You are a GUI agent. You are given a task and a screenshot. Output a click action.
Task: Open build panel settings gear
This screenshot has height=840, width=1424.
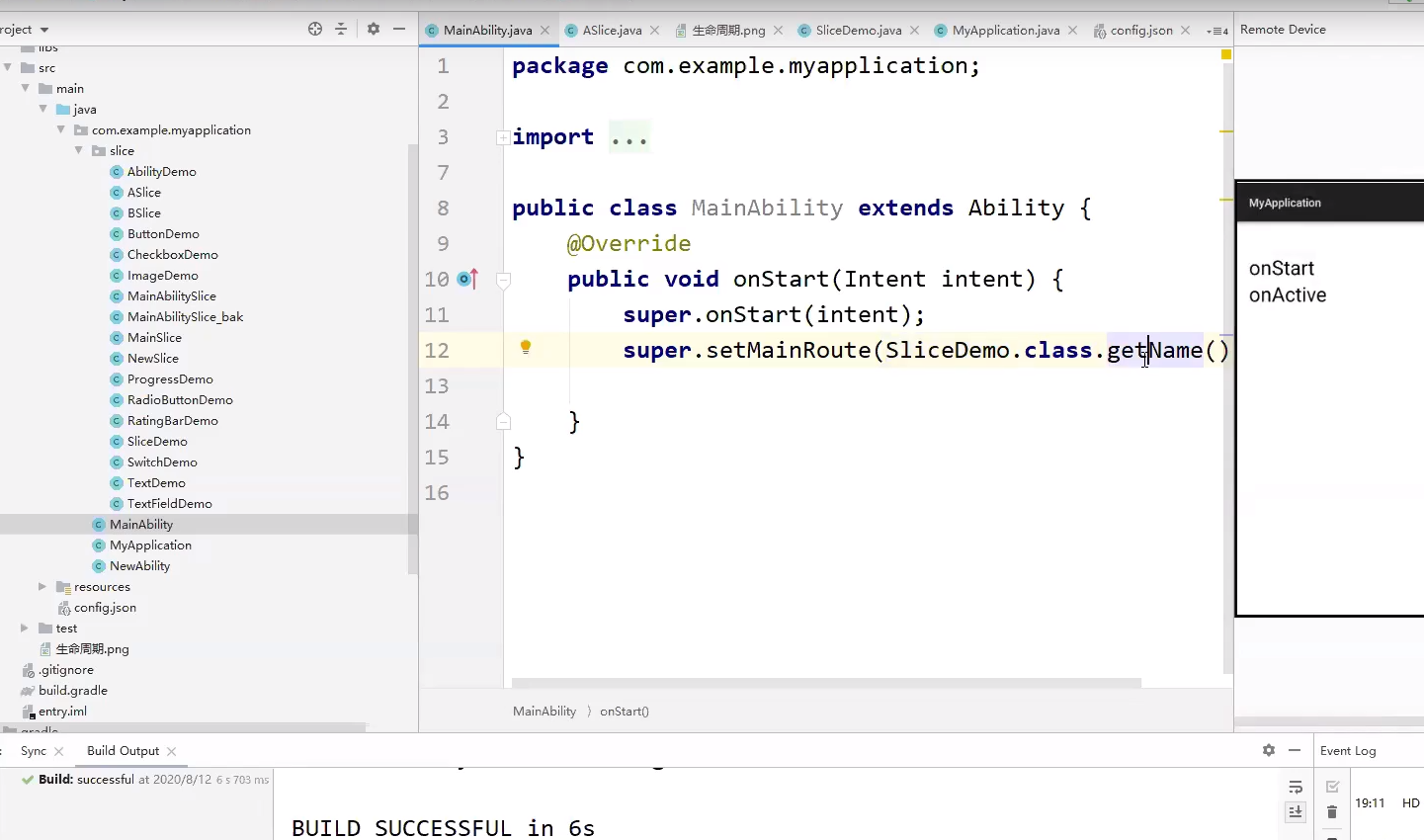[x=1269, y=751]
